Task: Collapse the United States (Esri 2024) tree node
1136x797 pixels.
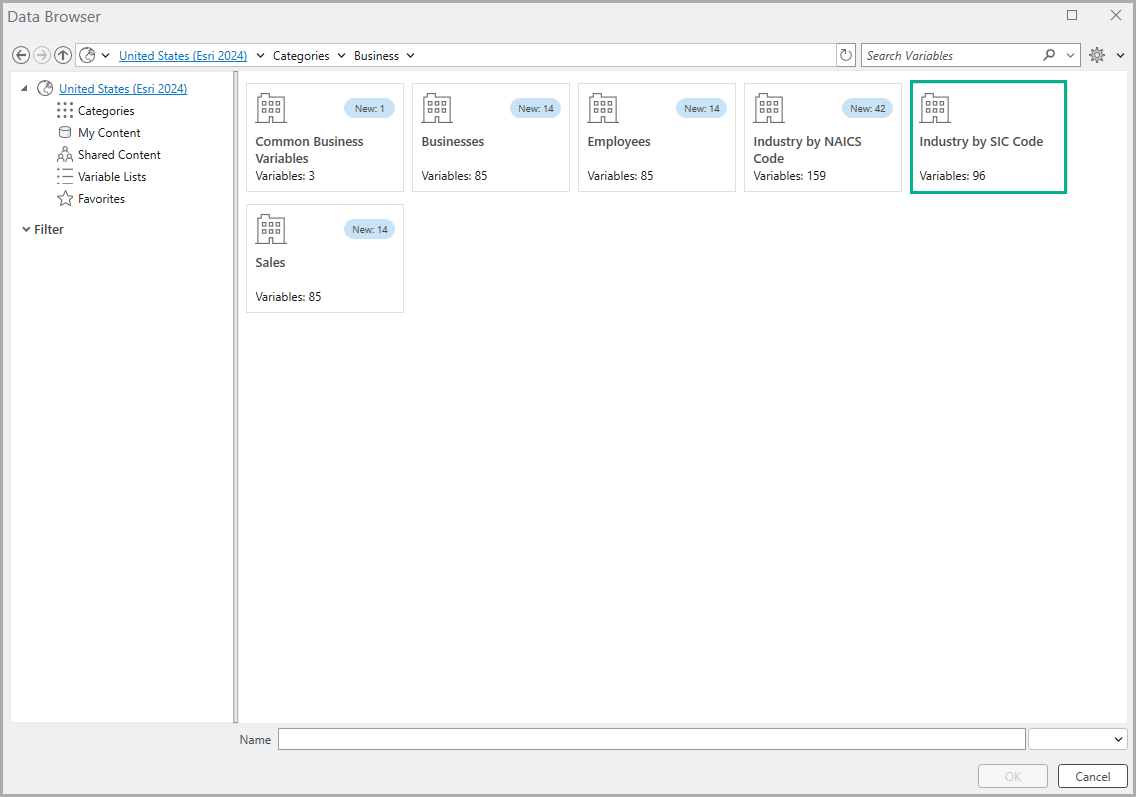Action: click(x=24, y=88)
